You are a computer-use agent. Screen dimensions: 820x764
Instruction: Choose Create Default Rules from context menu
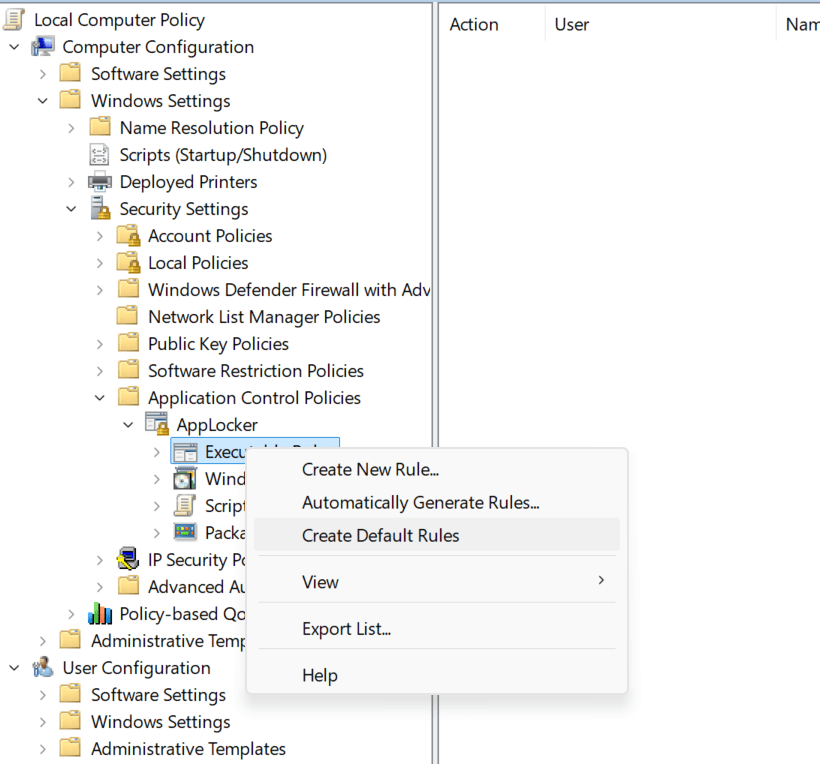click(380, 535)
